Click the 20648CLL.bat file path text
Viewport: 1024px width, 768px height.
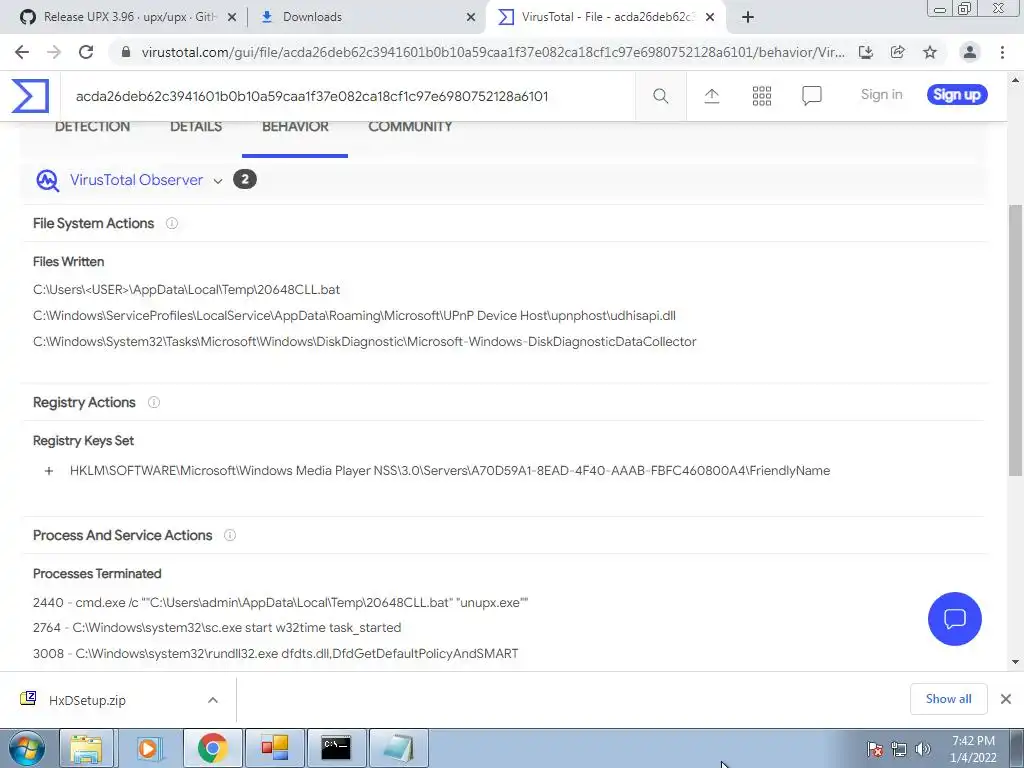186,289
